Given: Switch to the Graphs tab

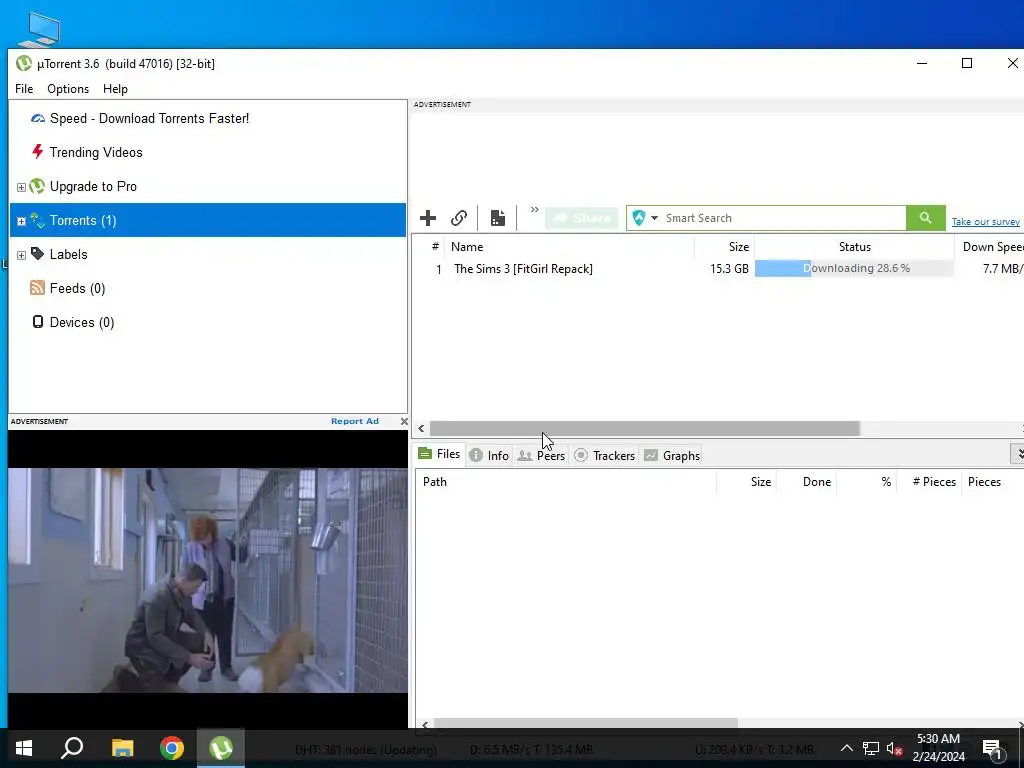Looking at the screenshot, I should tap(671, 456).
